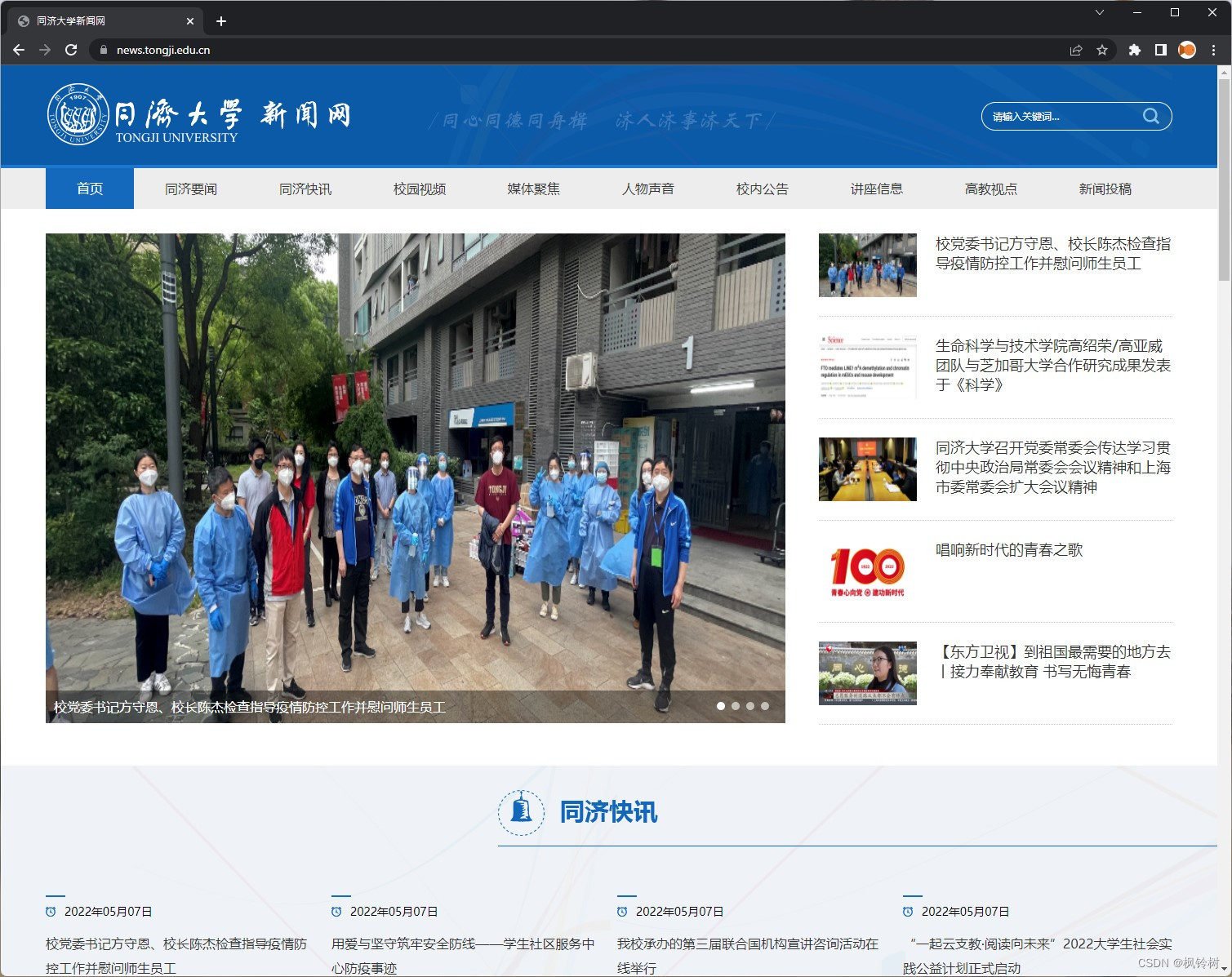The width and height of the screenshot is (1232, 977).
Task: Open the red 100 anniversary thumbnail
Action: [868, 571]
